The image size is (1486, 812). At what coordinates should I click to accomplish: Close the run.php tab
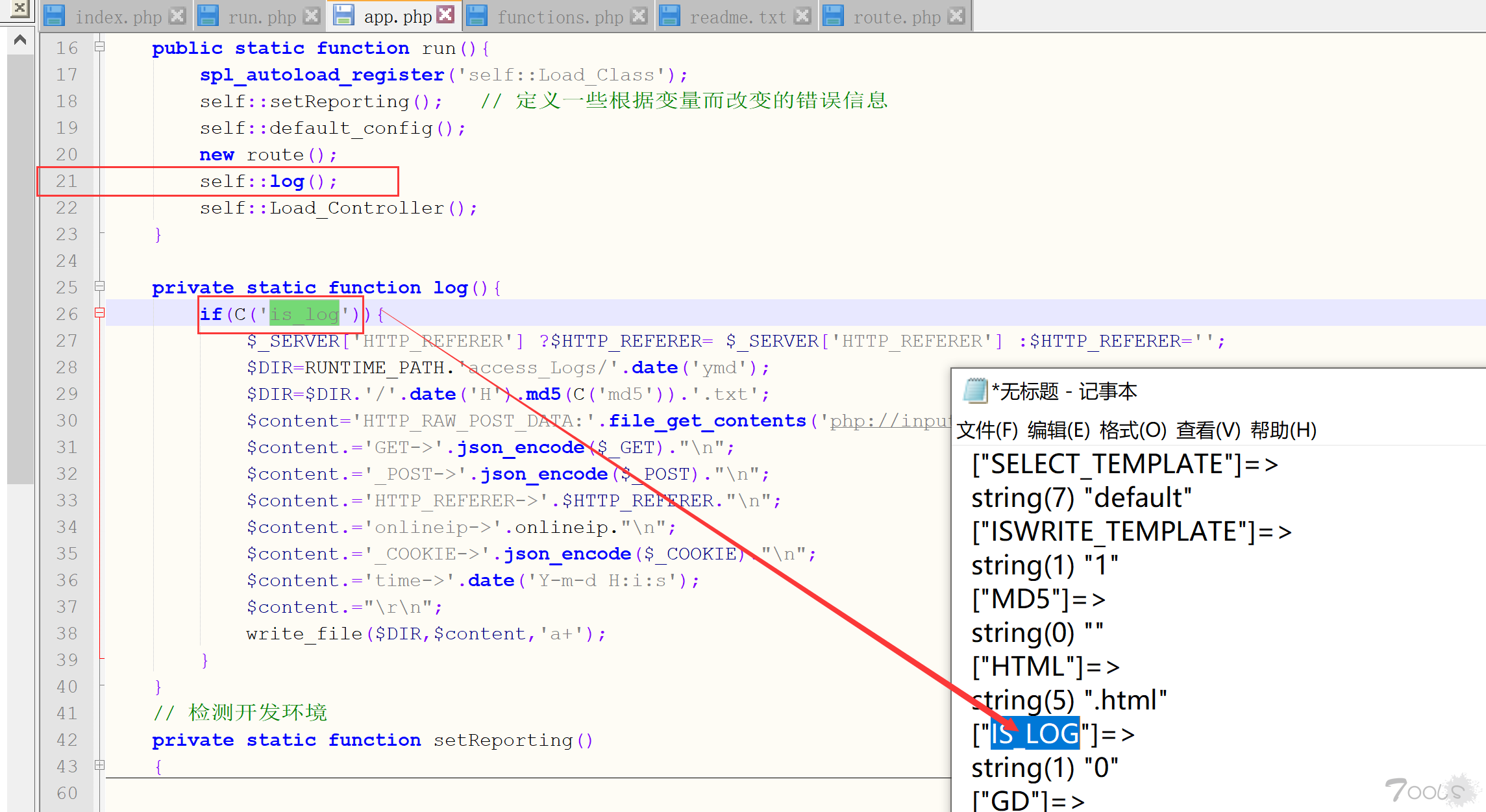click(x=312, y=16)
